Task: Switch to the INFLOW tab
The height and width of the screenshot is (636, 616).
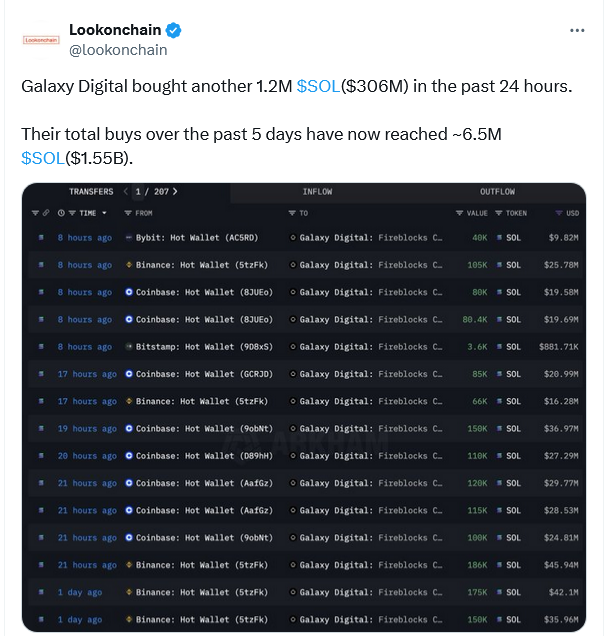Action: [x=317, y=191]
